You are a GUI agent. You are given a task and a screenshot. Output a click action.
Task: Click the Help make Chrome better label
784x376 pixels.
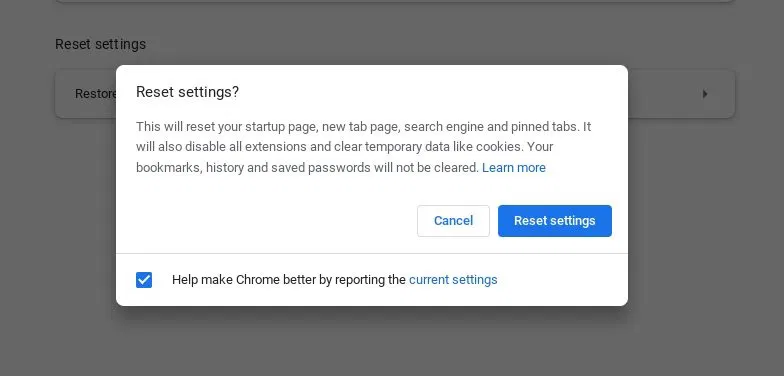click(x=288, y=280)
